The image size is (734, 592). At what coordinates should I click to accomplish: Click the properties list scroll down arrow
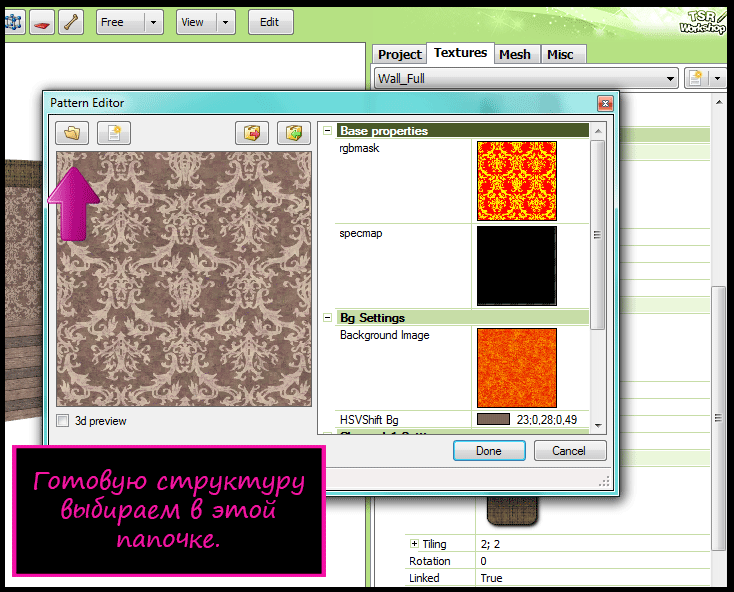pos(598,425)
